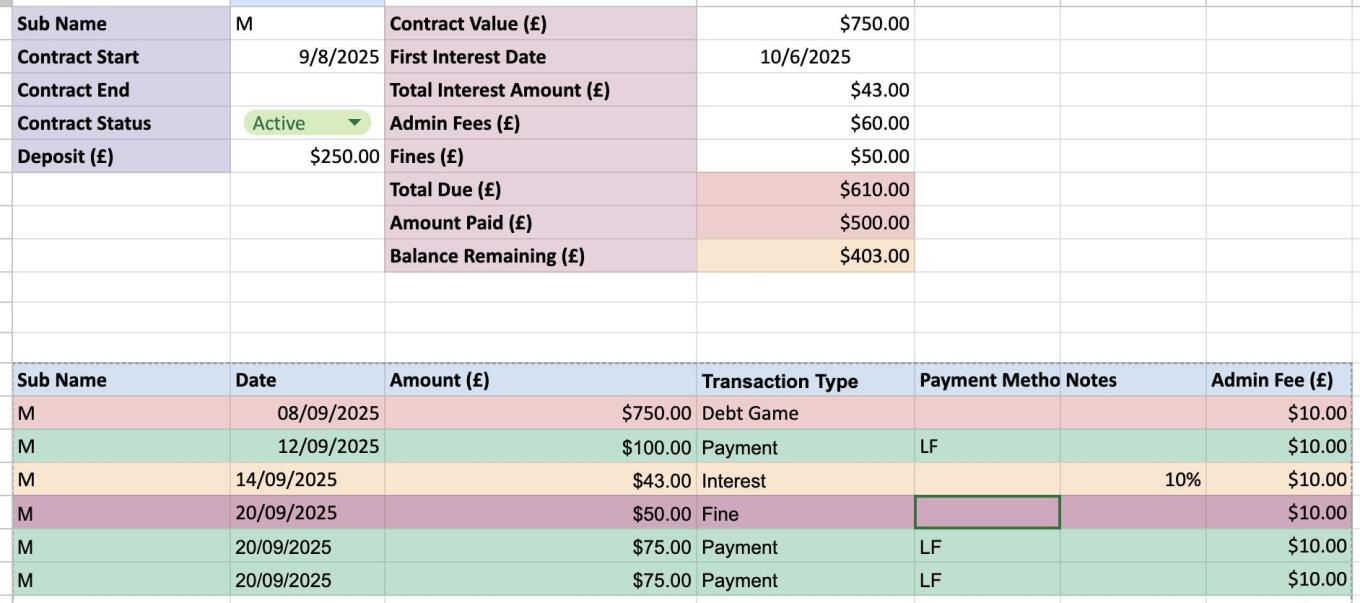Select the 12/09/2025 date cell
Viewport: 1360px width, 603px height.
(x=307, y=446)
